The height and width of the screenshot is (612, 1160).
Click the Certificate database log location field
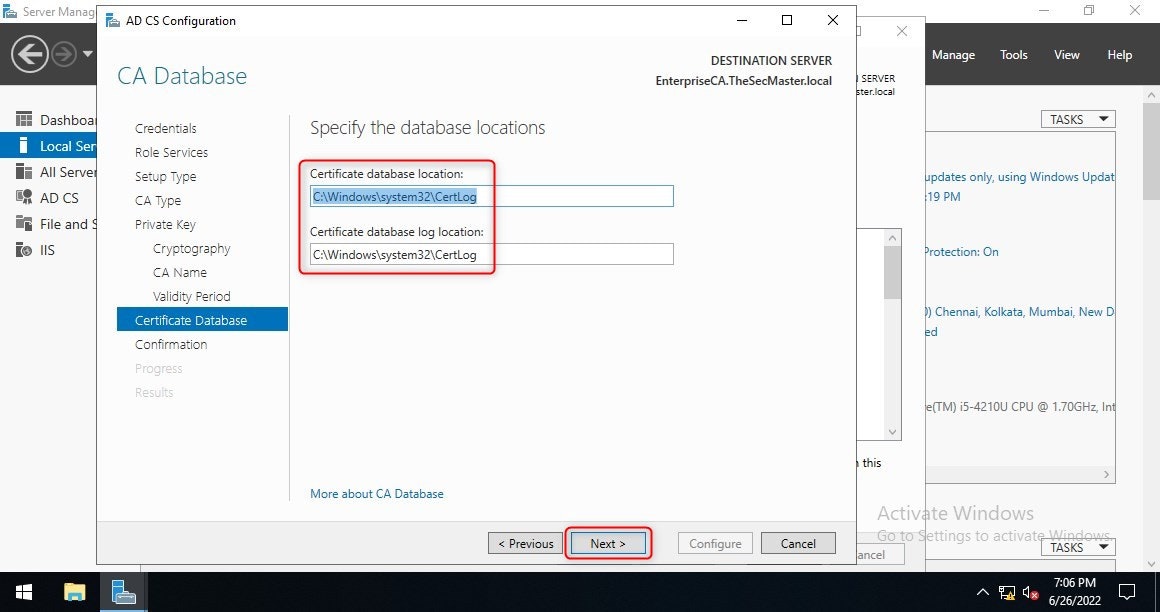click(491, 254)
